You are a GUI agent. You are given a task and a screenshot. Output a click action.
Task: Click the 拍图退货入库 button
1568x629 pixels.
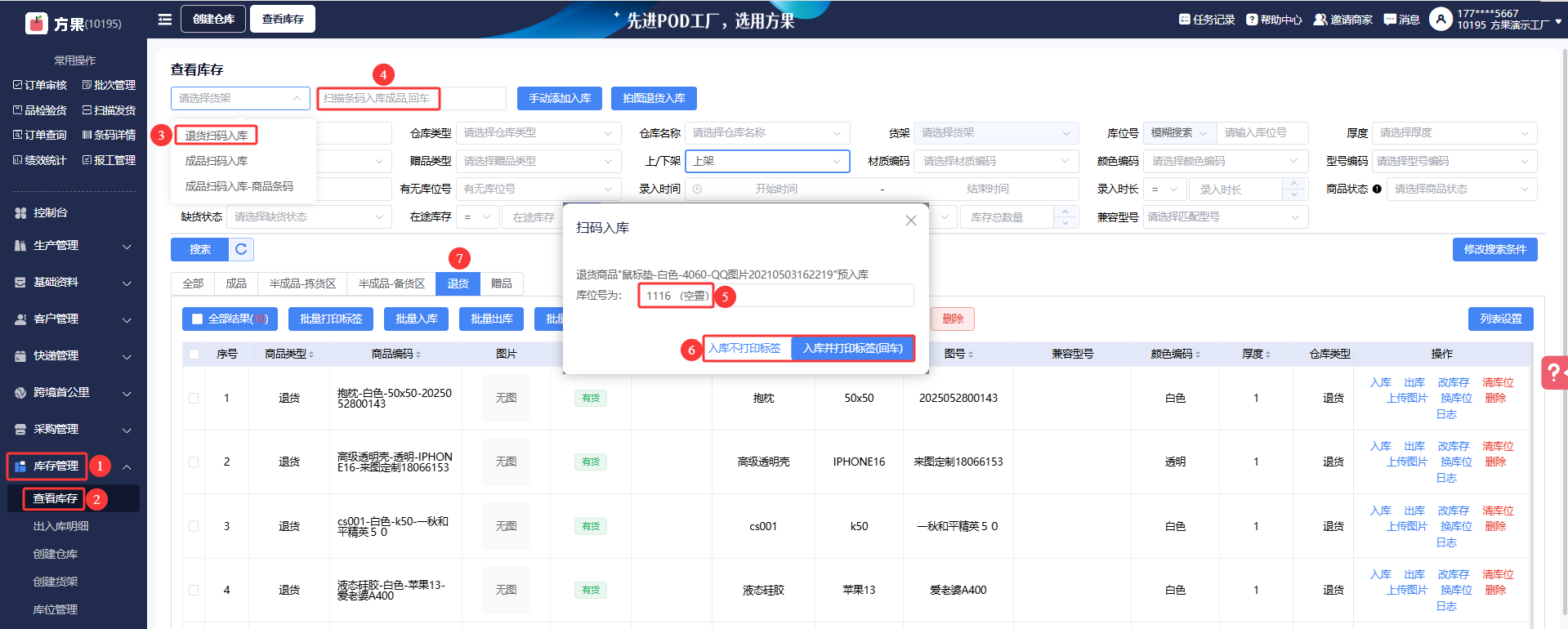pyautogui.click(x=654, y=98)
